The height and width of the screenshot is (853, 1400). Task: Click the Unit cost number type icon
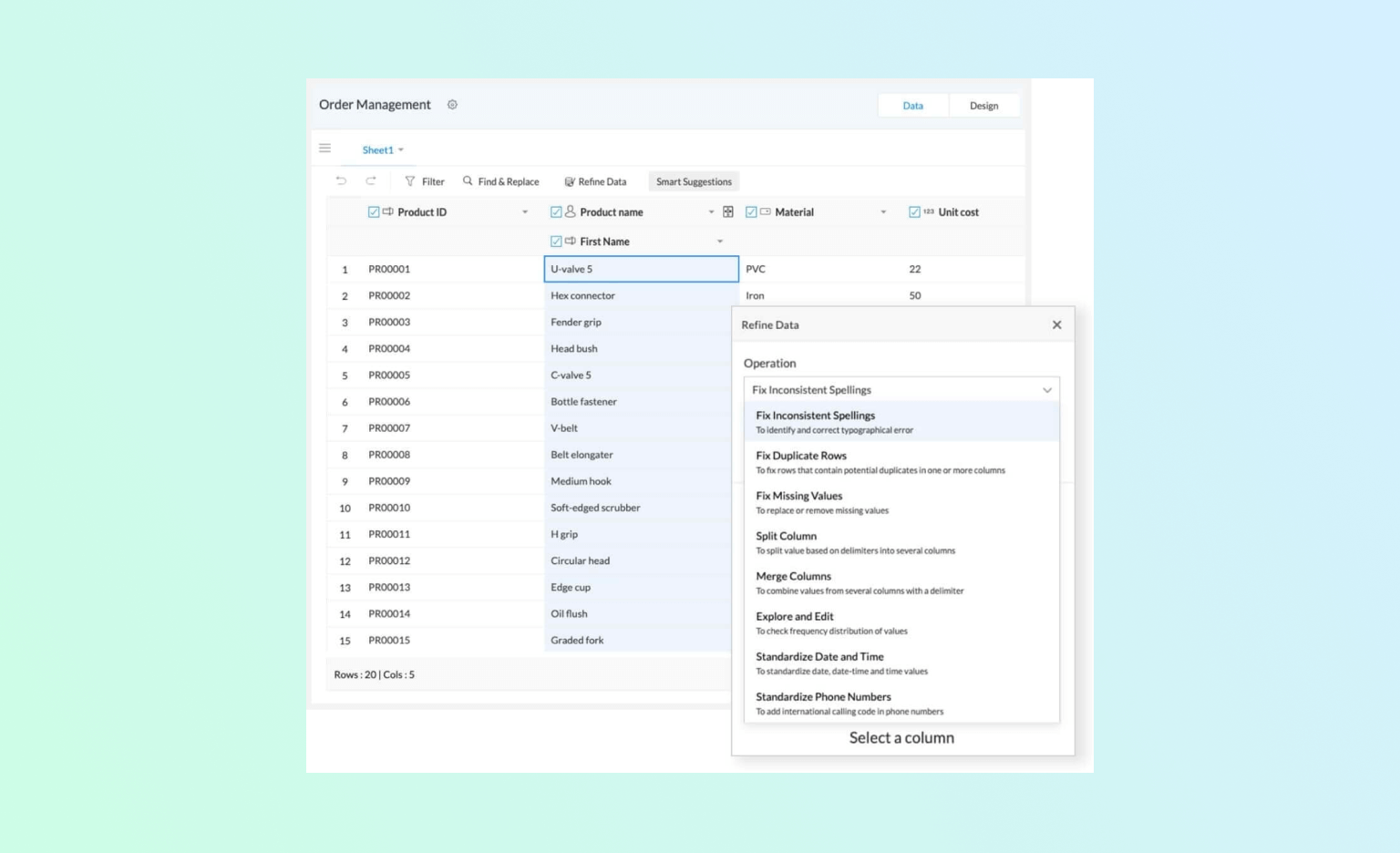pyautogui.click(x=929, y=211)
